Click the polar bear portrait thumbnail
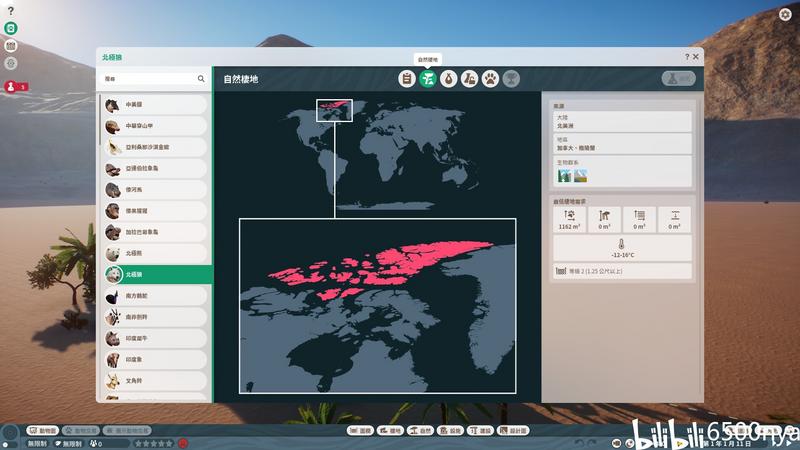 coord(113,254)
